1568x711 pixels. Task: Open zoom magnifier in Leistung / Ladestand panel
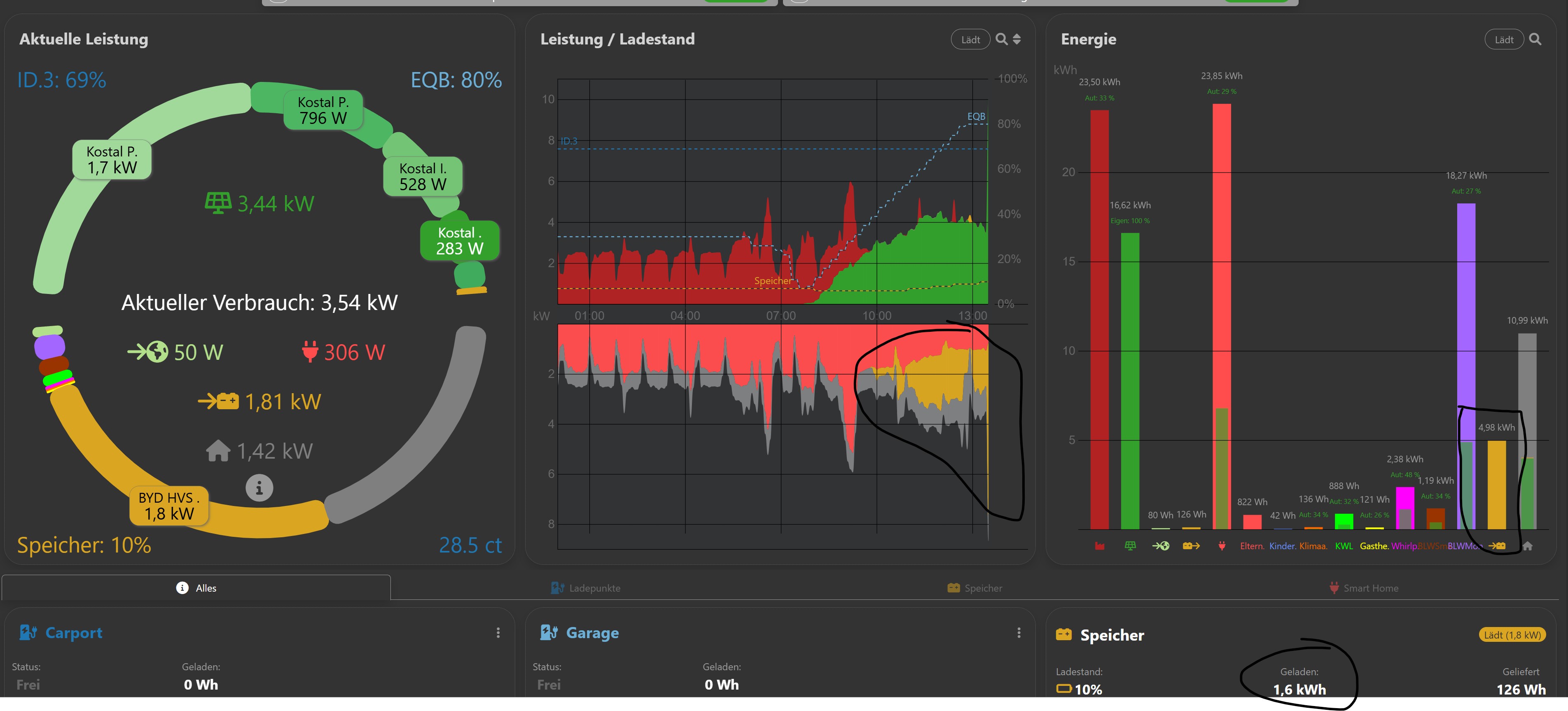(1001, 40)
